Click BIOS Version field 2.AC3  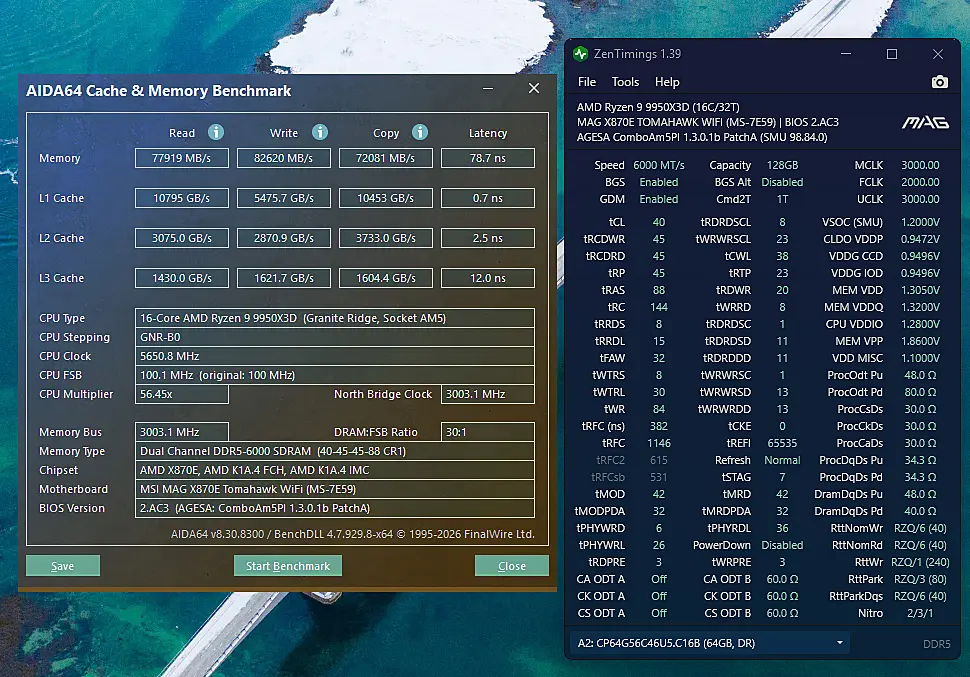(335, 508)
